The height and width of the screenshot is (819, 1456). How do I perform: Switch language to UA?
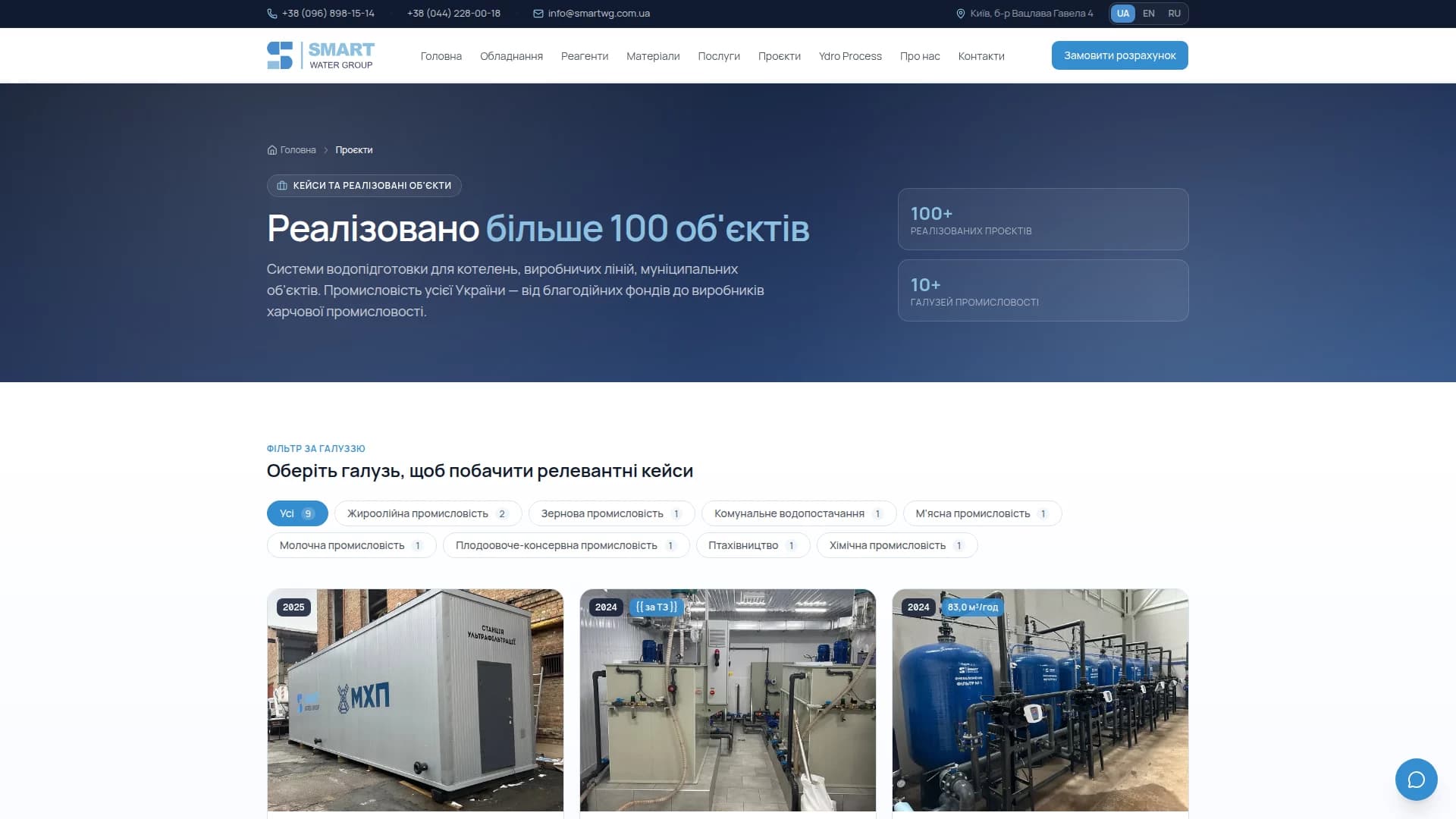tap(1123, 14)
